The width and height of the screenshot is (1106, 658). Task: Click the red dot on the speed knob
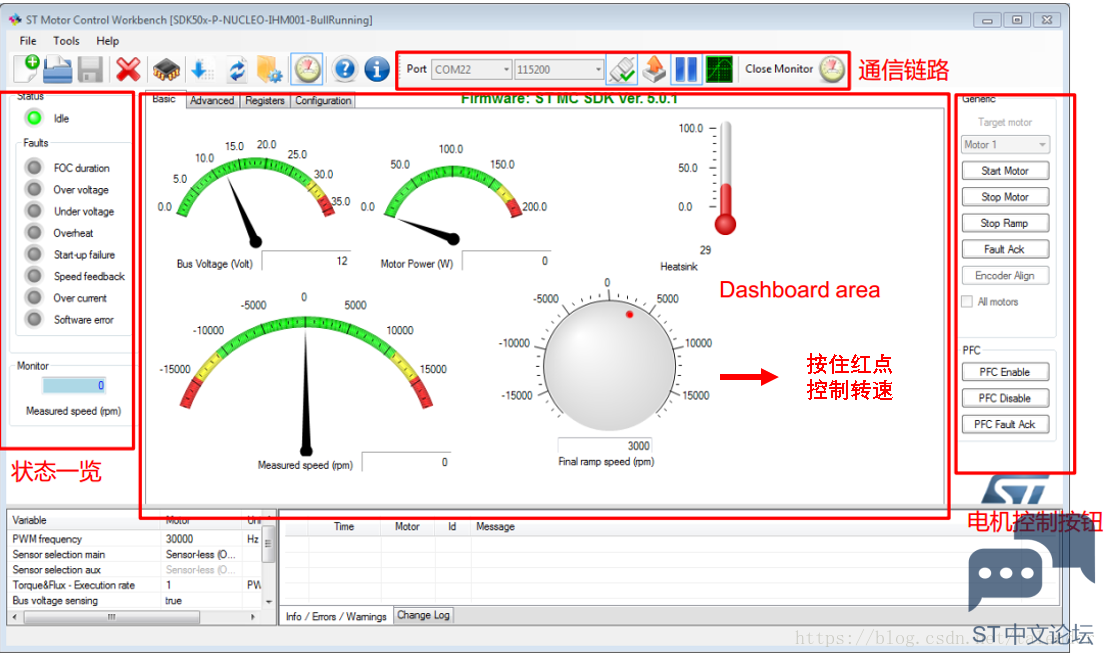[x=629, y=315]
